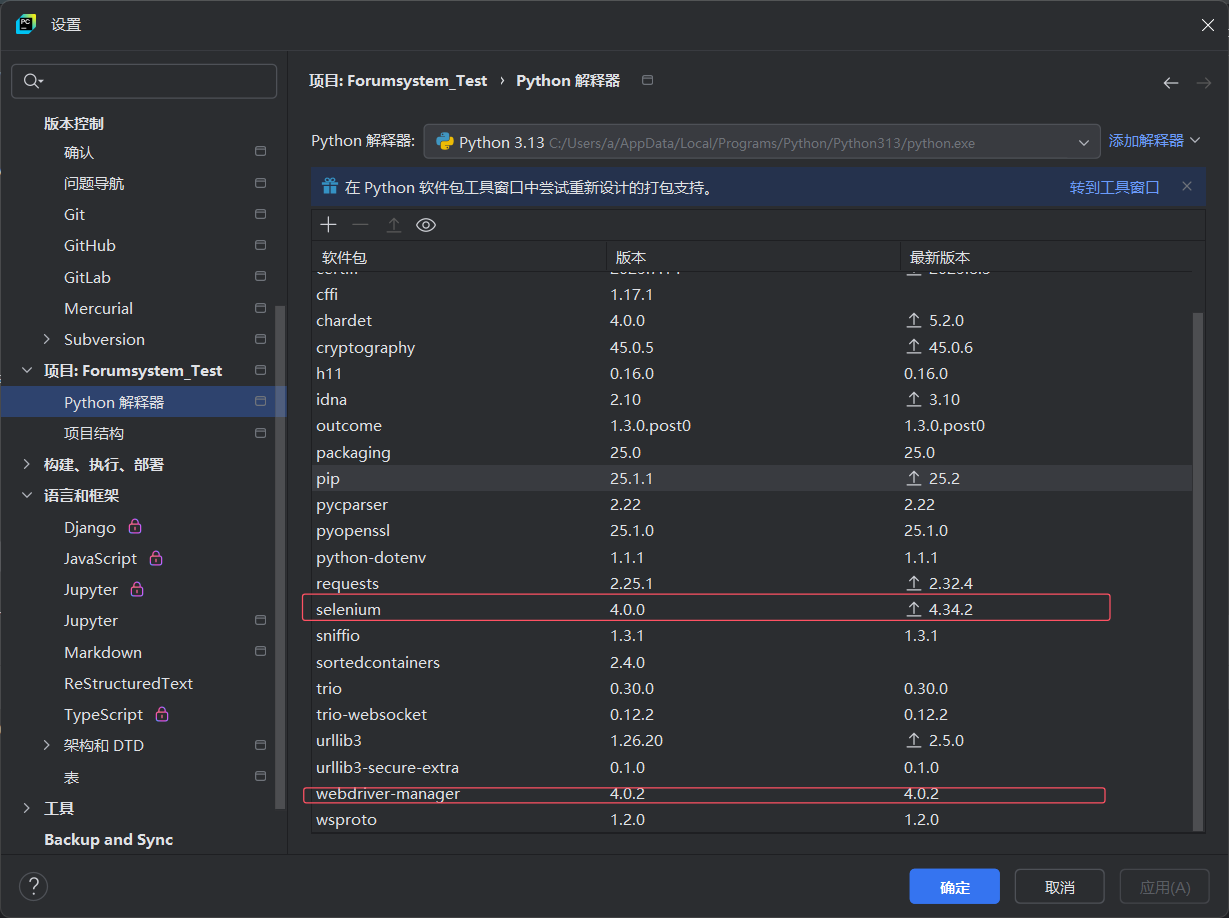
Task: Click the 版本 column header
Action: click(x=753, y=257)
